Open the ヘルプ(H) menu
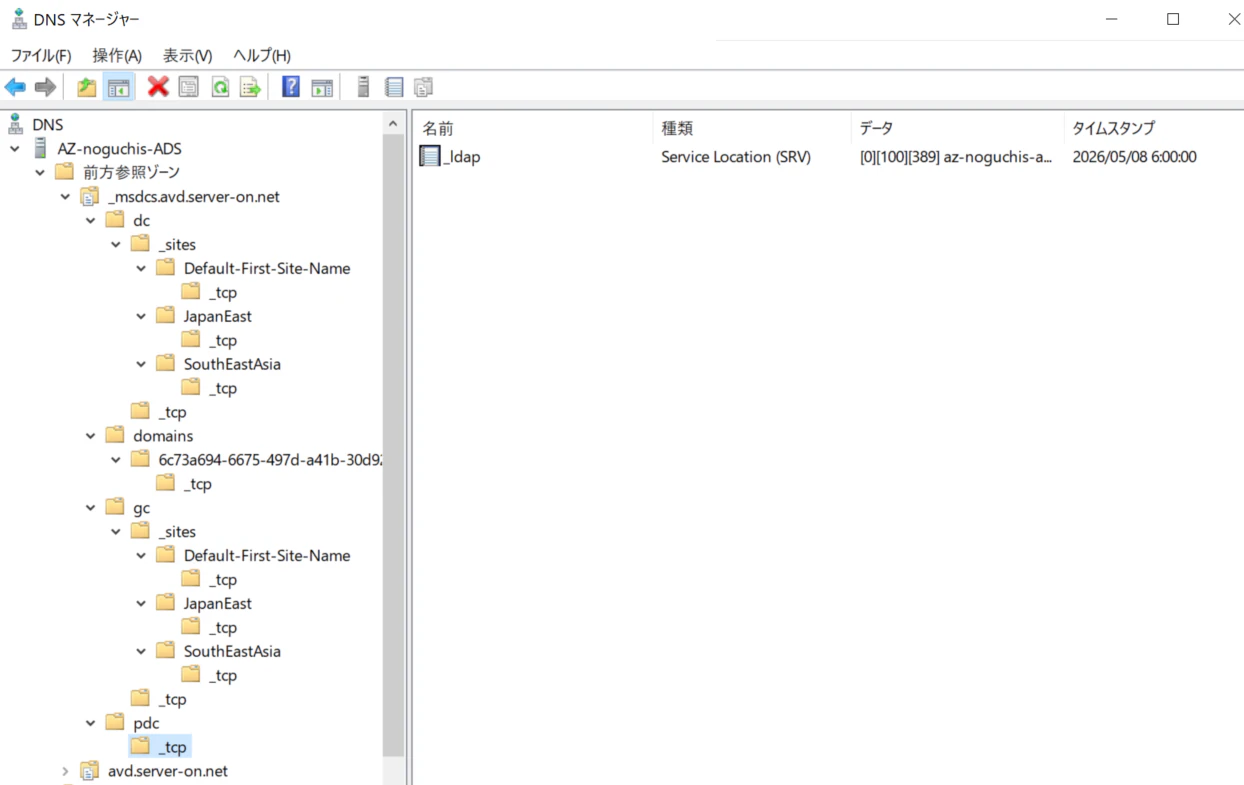This screenshot has width=1244, height=785. click(262, 55)
